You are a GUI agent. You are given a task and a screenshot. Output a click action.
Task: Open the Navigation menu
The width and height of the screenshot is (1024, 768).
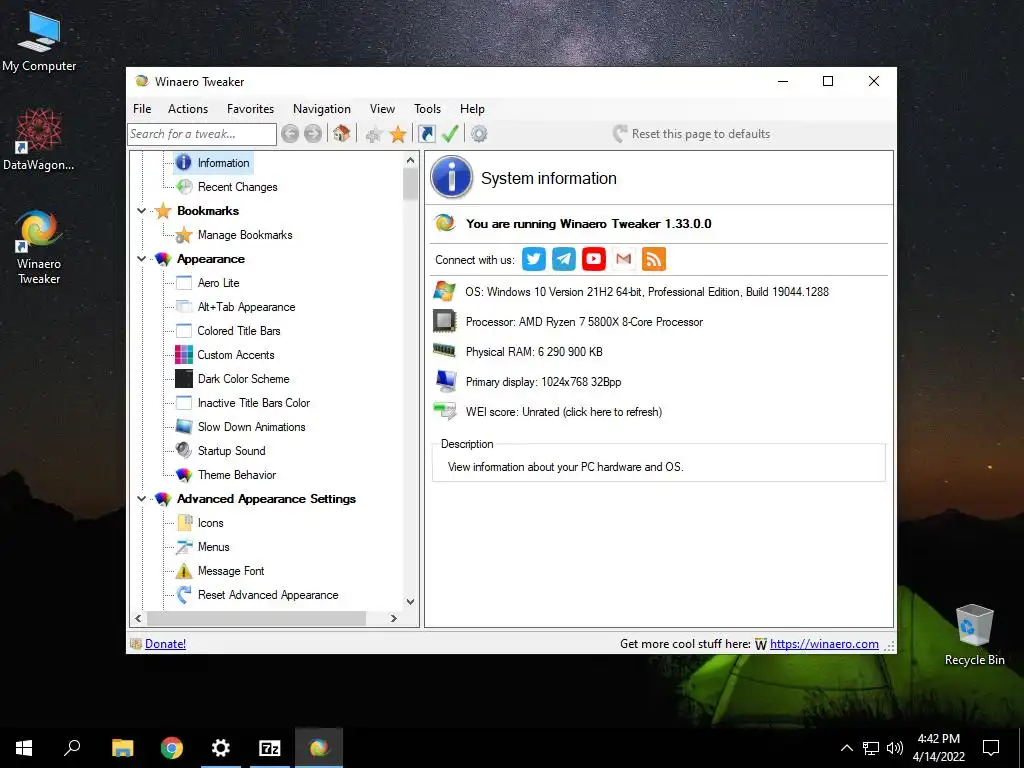pos(322,109)
